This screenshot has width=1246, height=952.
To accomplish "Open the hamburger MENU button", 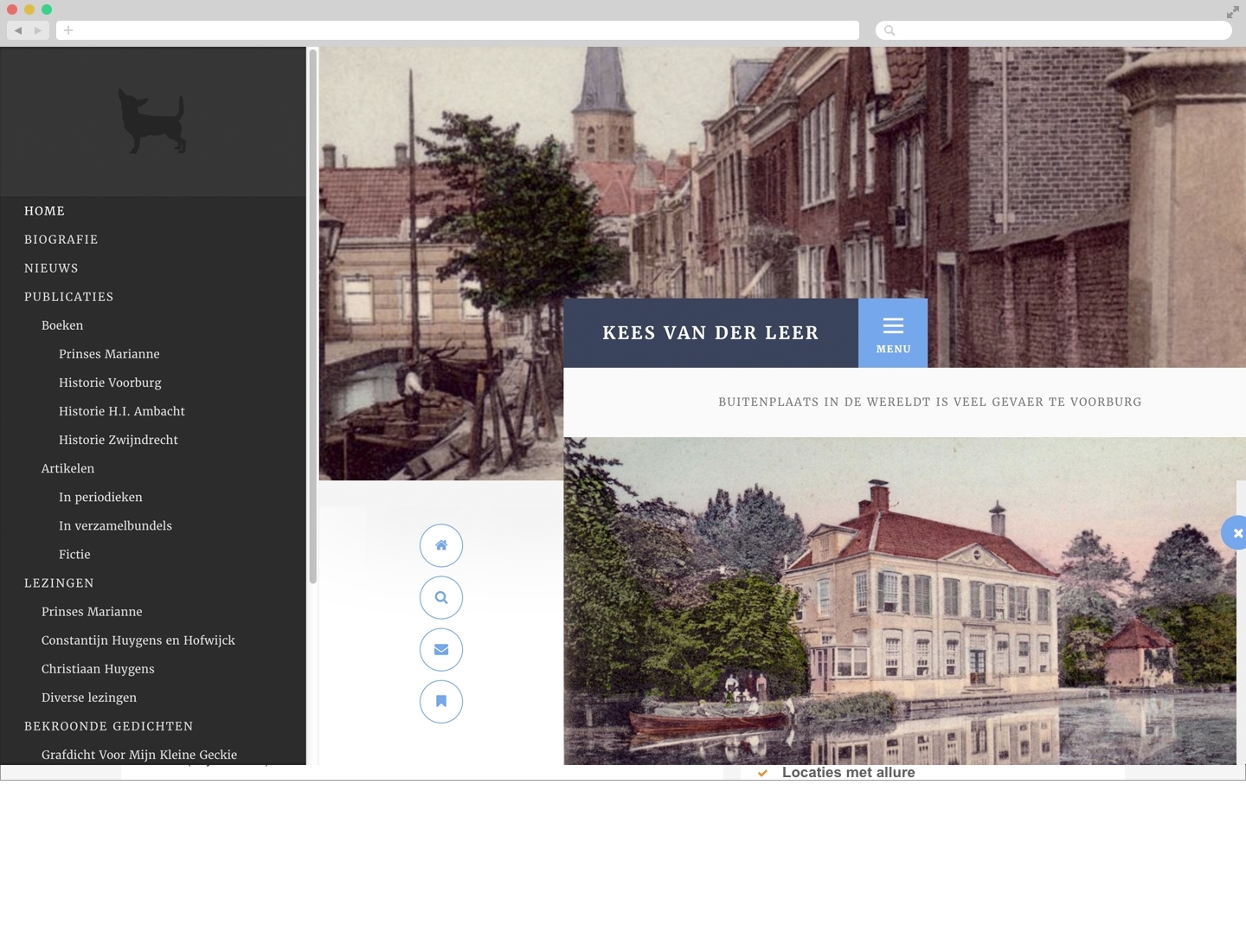I will 893,333.
